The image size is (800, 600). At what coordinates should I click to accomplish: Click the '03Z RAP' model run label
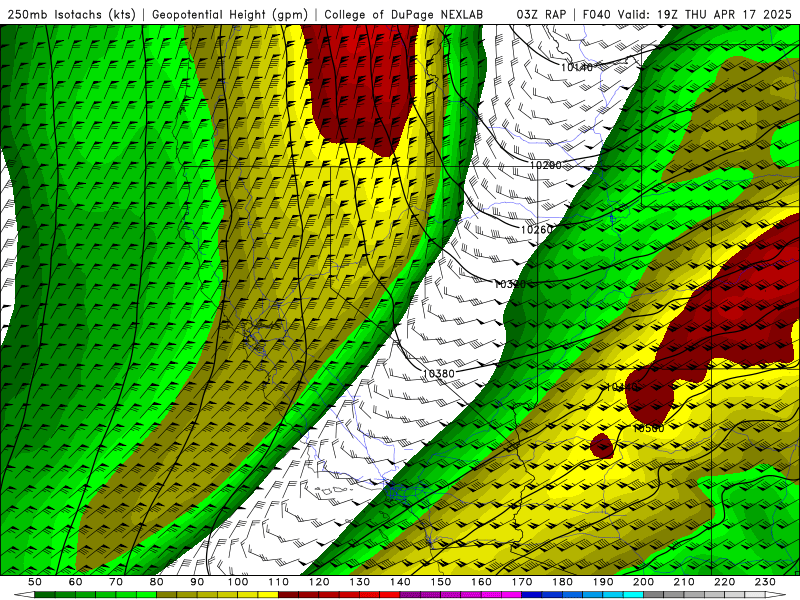click(541, 14)
